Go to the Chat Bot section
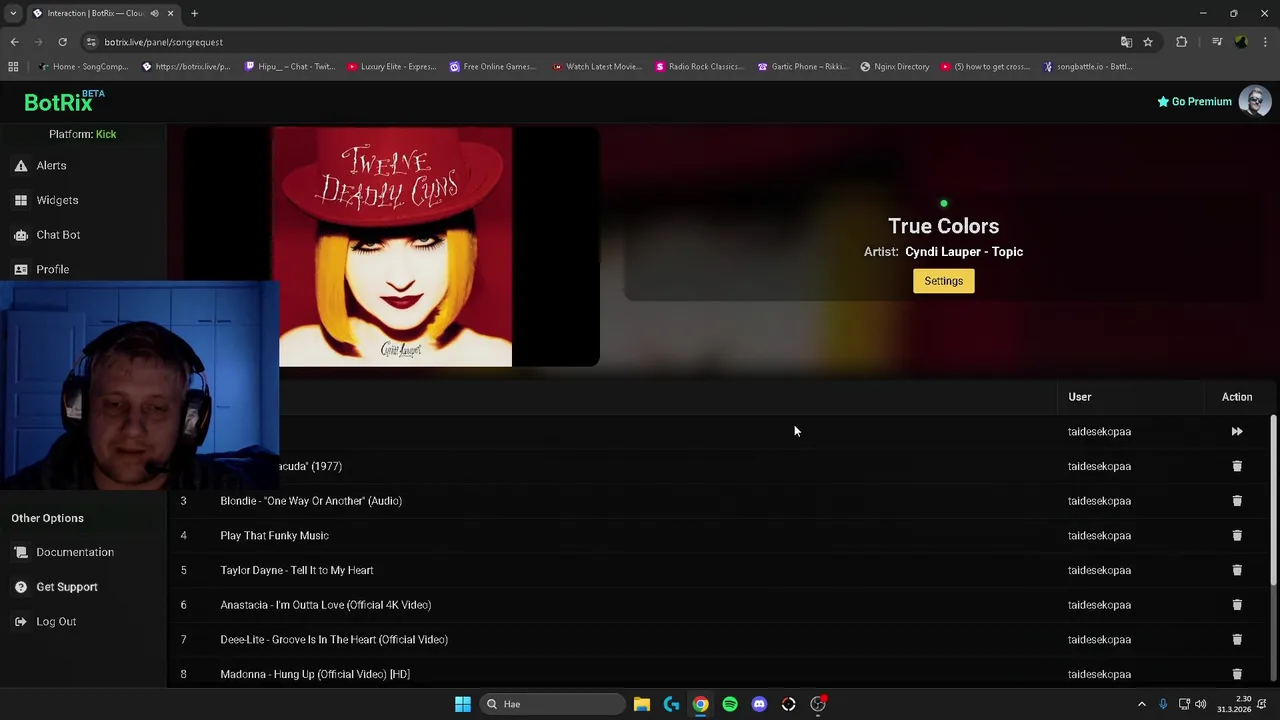This screenshot has width=1280, height=720. 58,235
